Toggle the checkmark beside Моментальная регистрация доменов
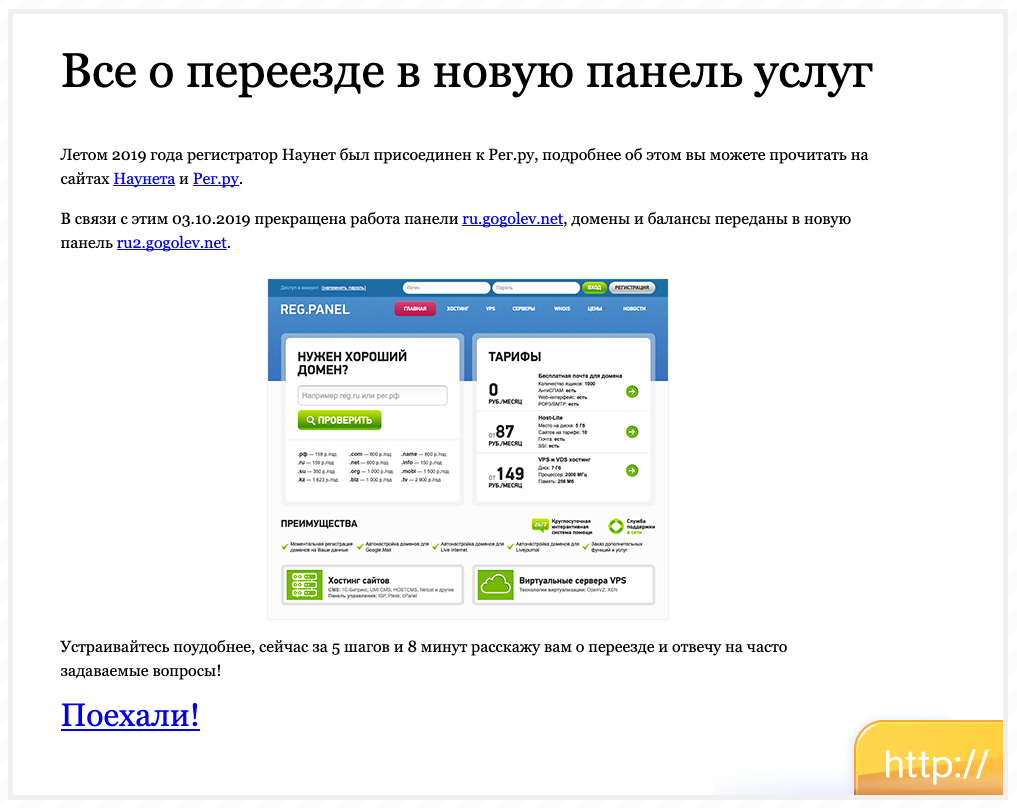Viewport: 1017px width, 808px height. (284, 545)
